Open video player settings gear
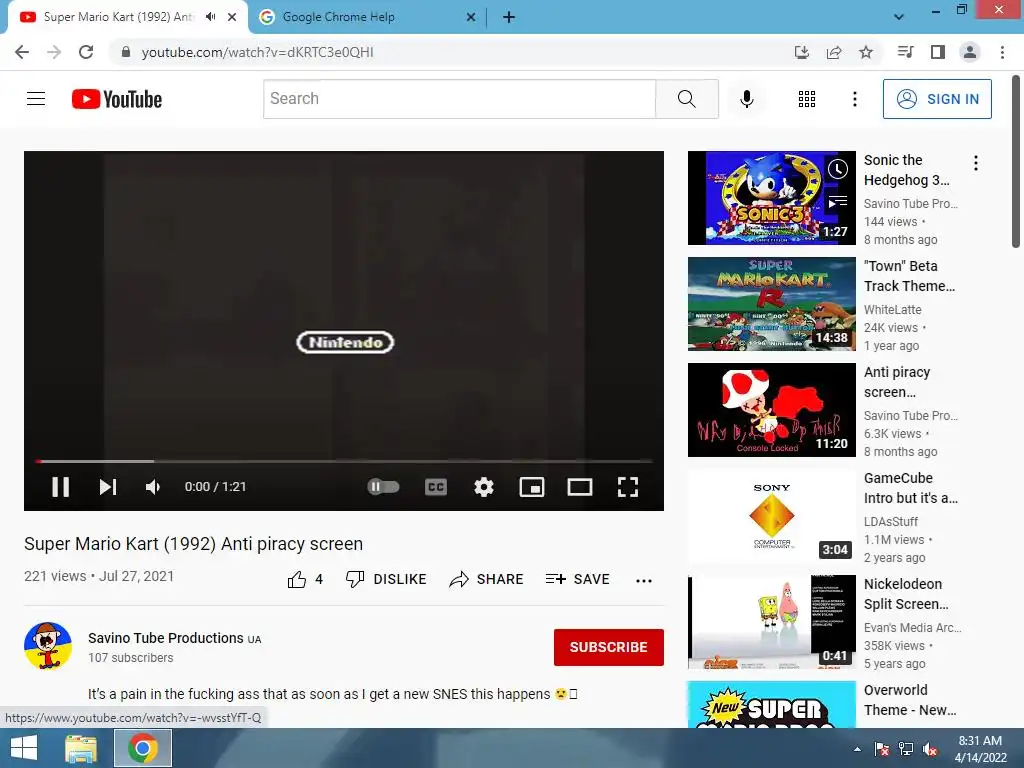The height and width of the screenshot is (768, 1024). (x=484, y=487)
